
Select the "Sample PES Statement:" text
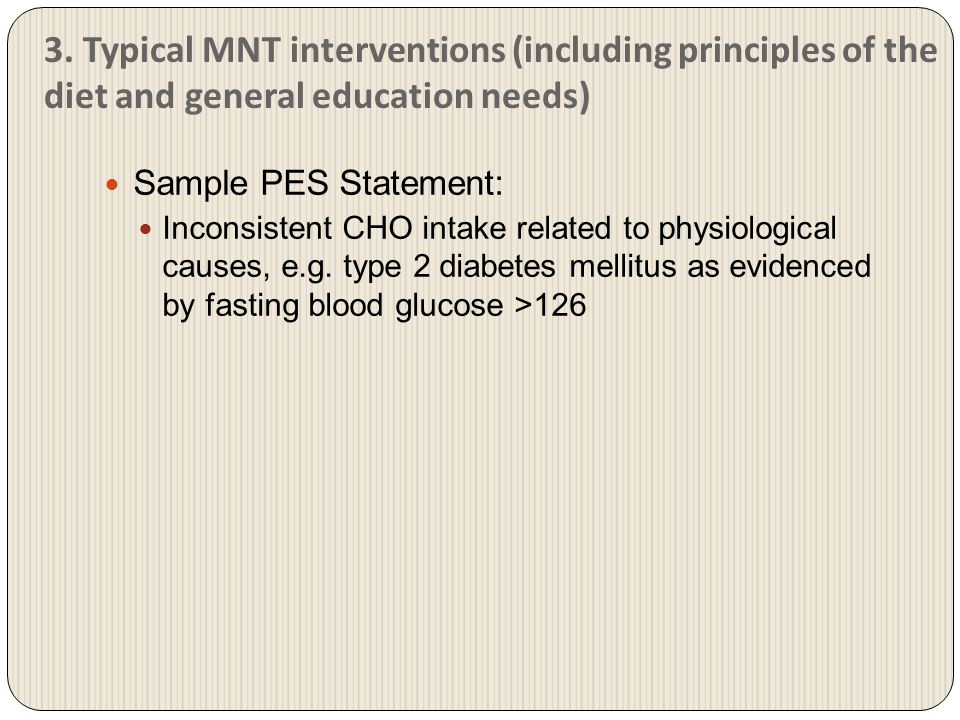click(x=318, y=183)
